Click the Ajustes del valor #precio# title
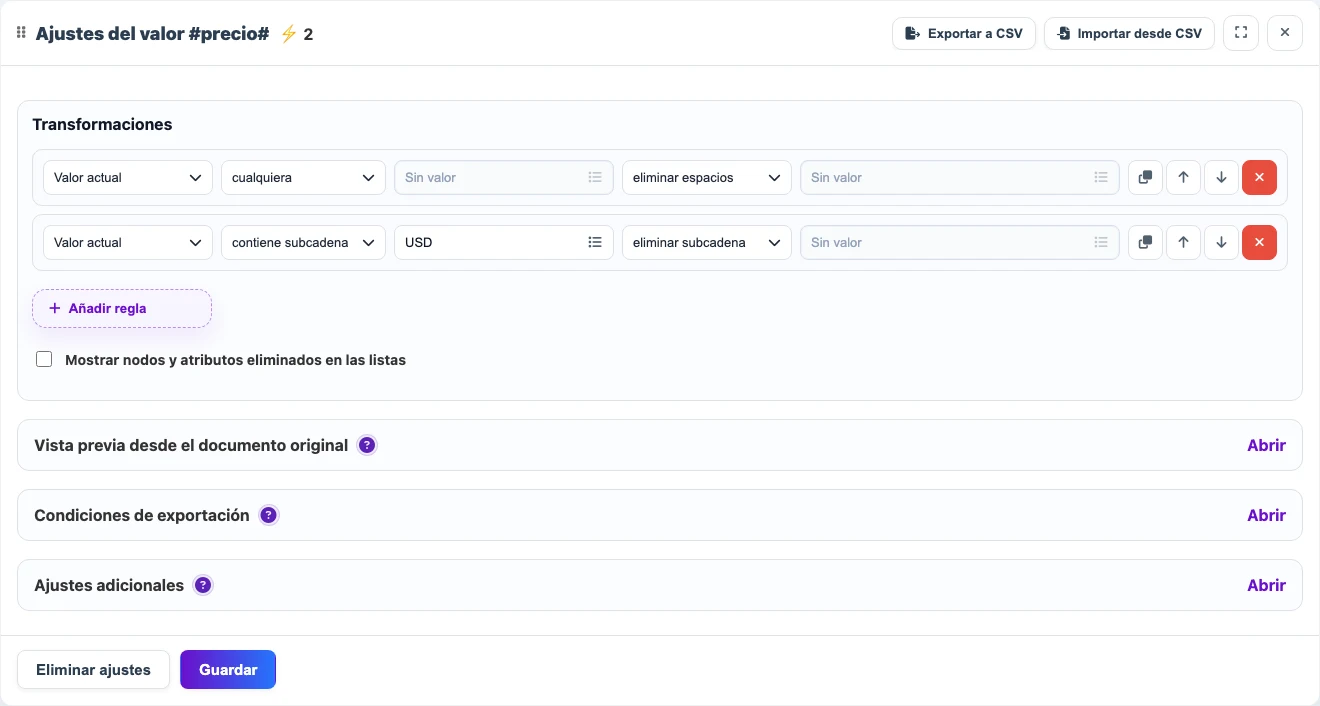 152,33
